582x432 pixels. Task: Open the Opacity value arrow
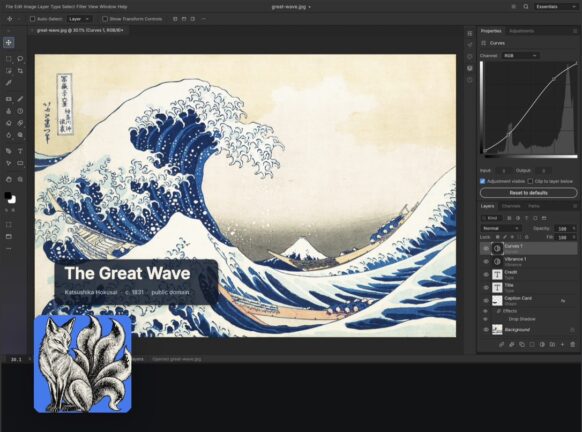point(574,229)
